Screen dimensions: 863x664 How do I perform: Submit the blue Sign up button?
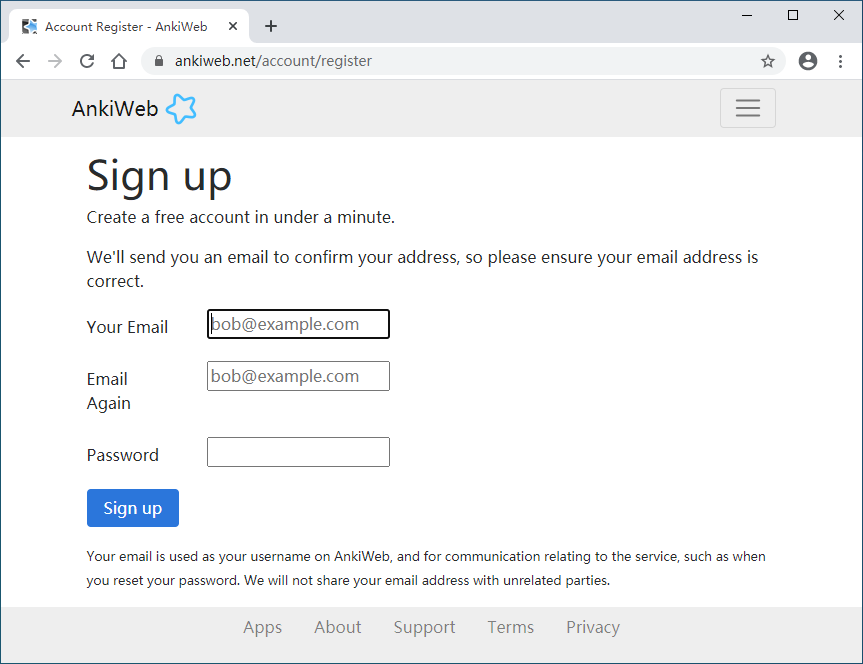coord(133,508)
